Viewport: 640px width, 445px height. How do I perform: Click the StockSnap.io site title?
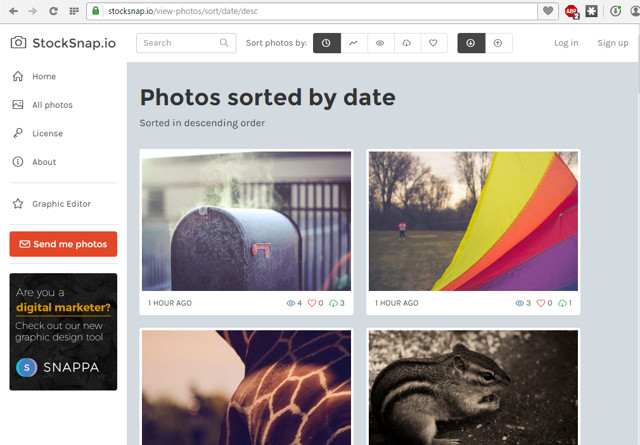tap(74, 43)
